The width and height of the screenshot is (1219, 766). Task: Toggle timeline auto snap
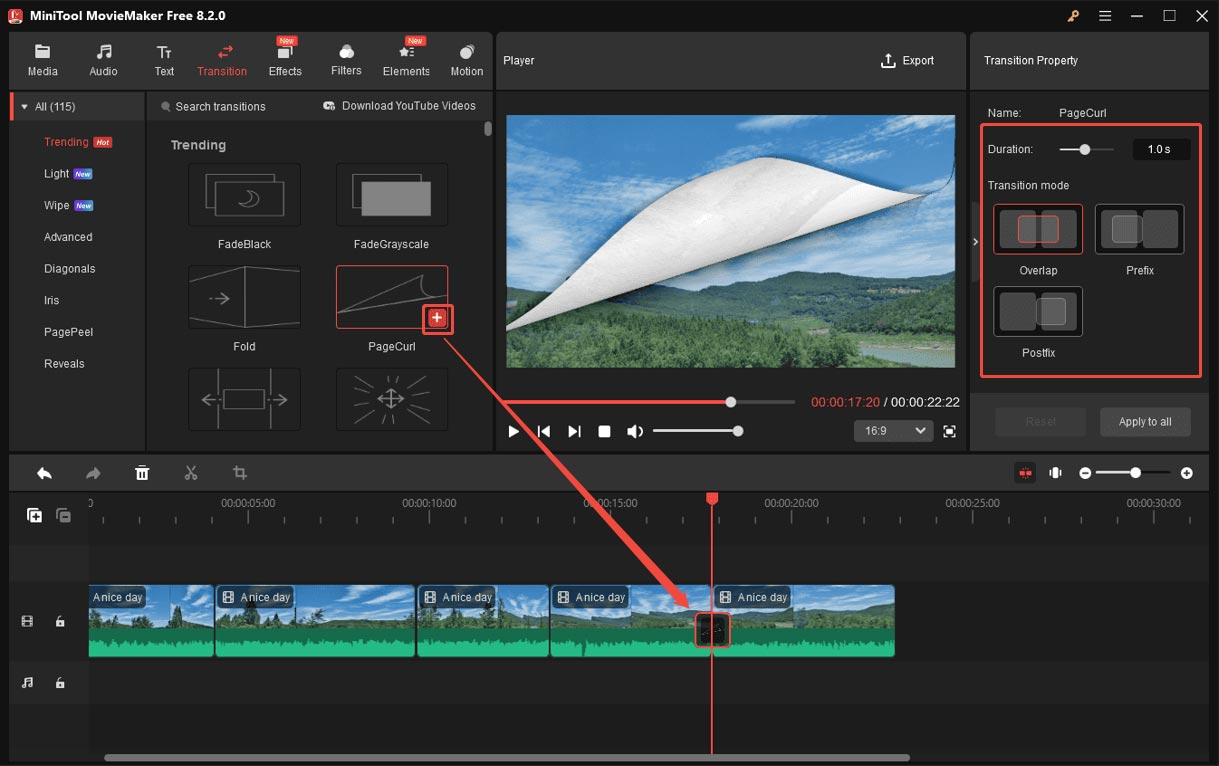(1025, 473)
